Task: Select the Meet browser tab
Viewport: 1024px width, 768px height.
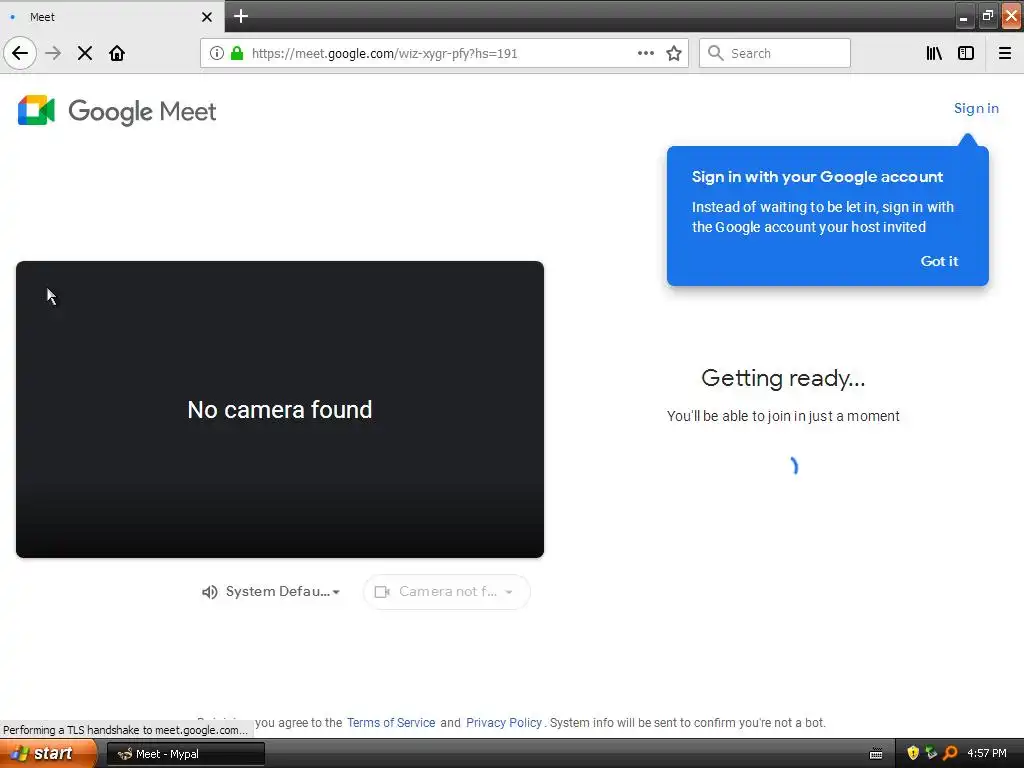Action: 111,17
